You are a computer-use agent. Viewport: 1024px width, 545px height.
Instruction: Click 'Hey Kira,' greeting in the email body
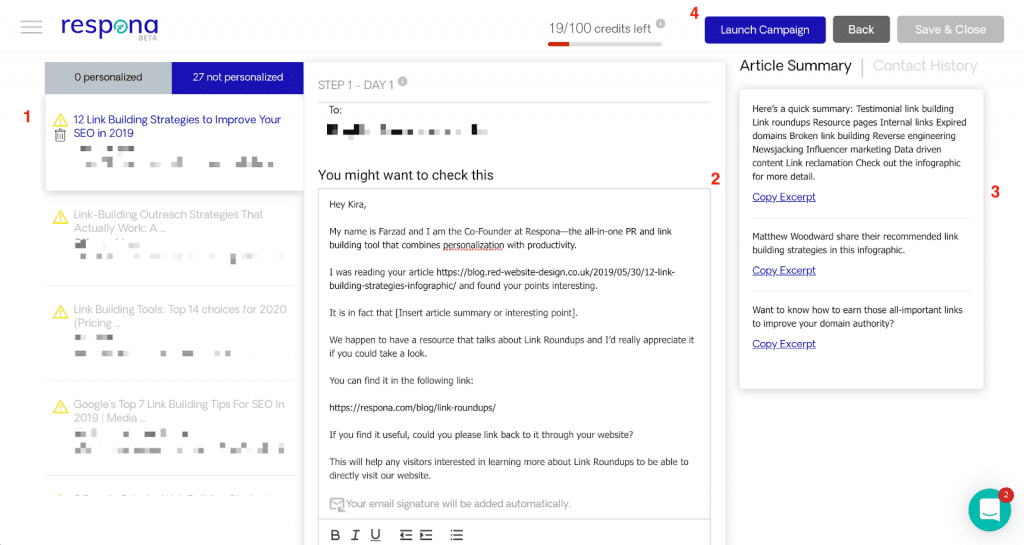(x=347, y=204)
